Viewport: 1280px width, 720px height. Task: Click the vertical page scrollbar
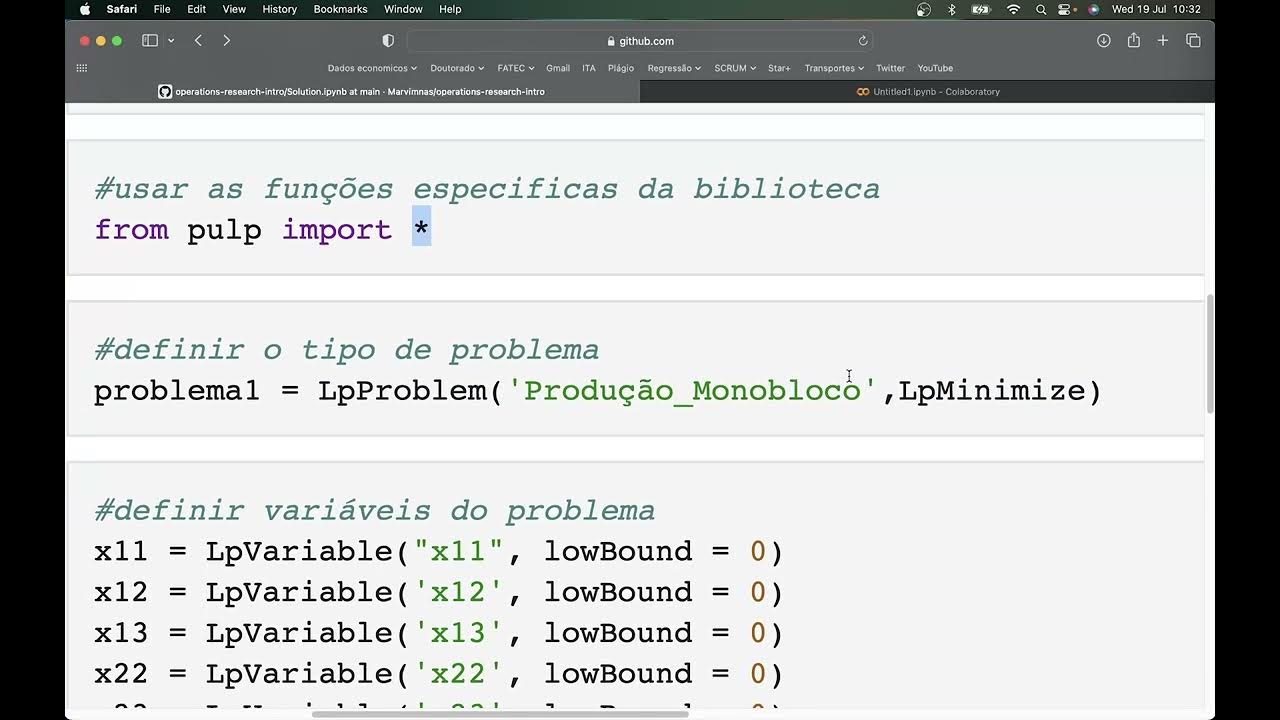[x=1210, y=353]
